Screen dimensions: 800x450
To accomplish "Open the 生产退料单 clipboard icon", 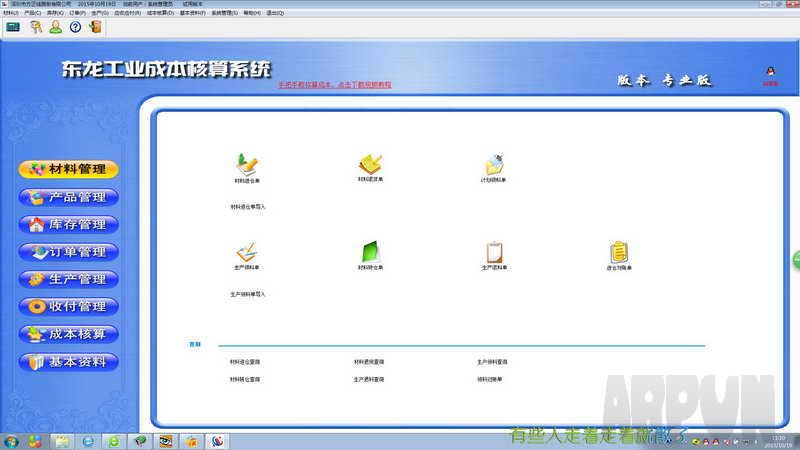I will point(493,252).
